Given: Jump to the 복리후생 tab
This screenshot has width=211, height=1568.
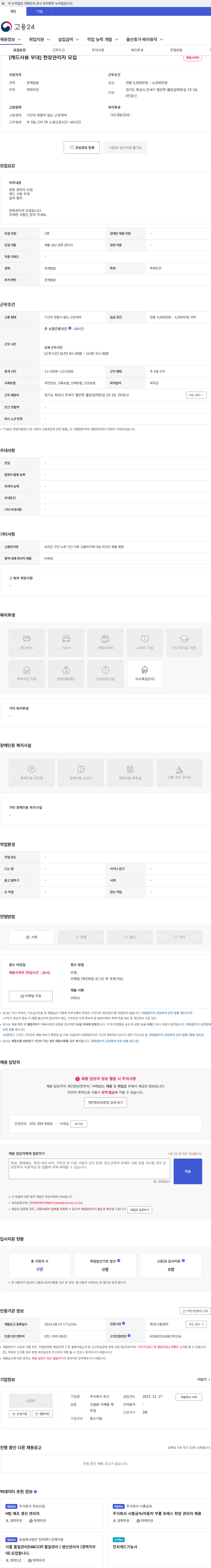Looking at the screenshot, I should (137, 50).
